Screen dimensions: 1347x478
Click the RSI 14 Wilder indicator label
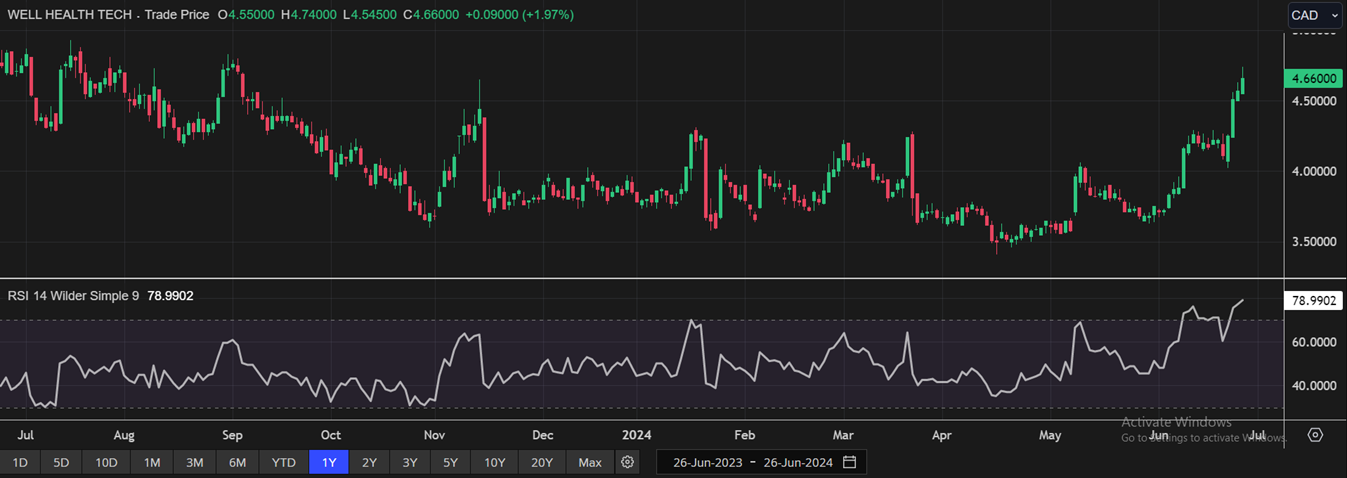click(x=73, y=296)
